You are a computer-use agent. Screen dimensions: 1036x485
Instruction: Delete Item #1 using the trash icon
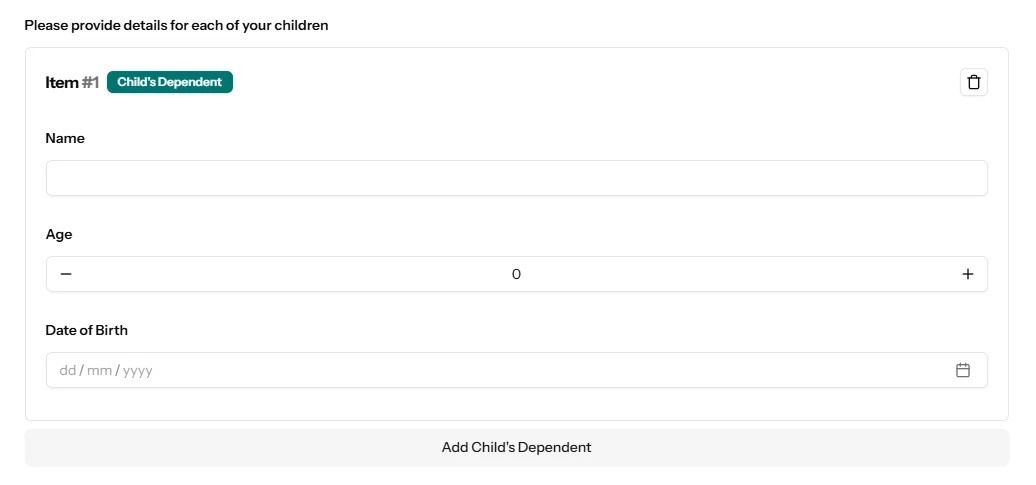[974, 82]
